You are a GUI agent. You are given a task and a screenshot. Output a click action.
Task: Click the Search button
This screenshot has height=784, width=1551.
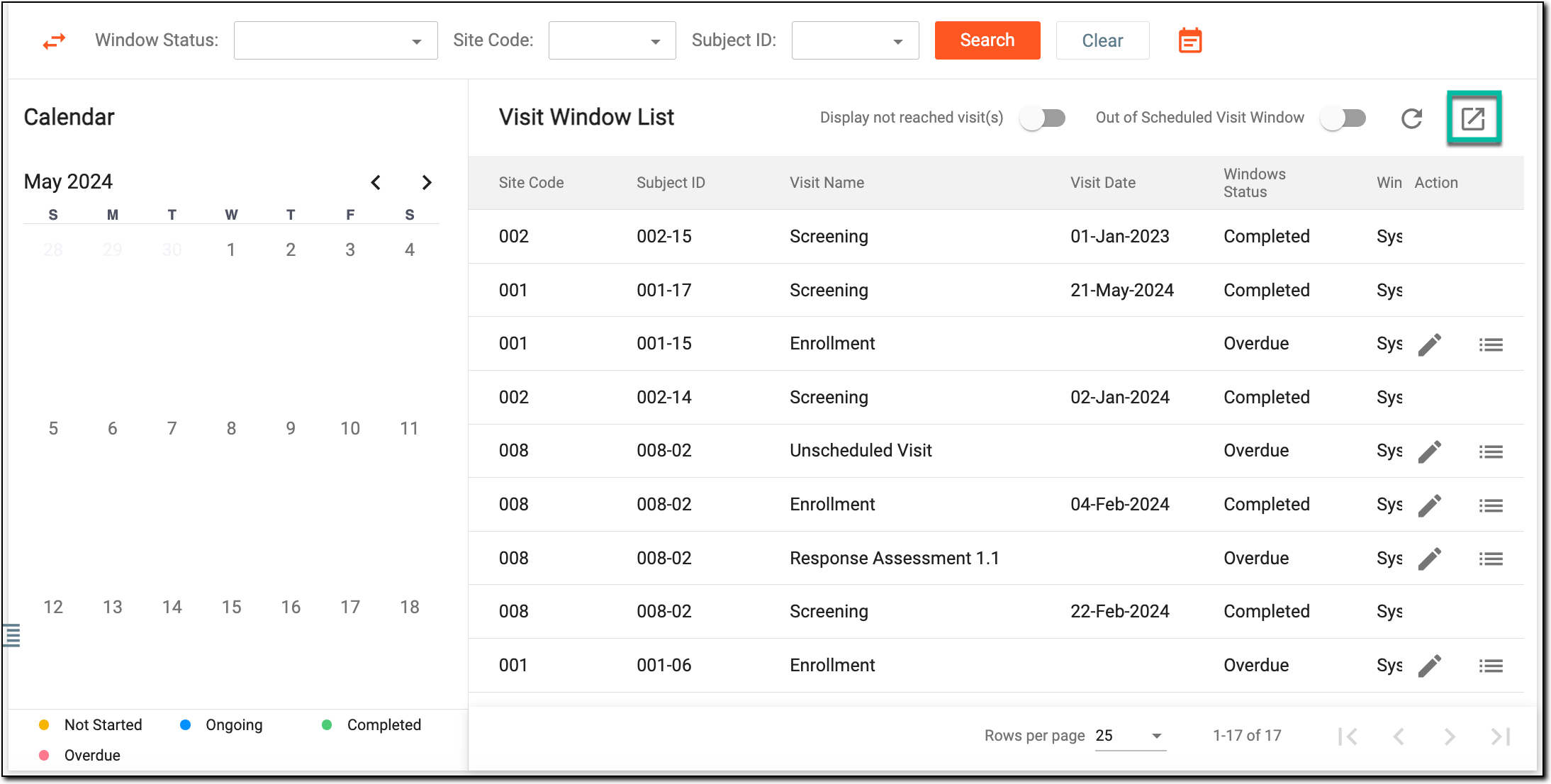coord(987,40)
